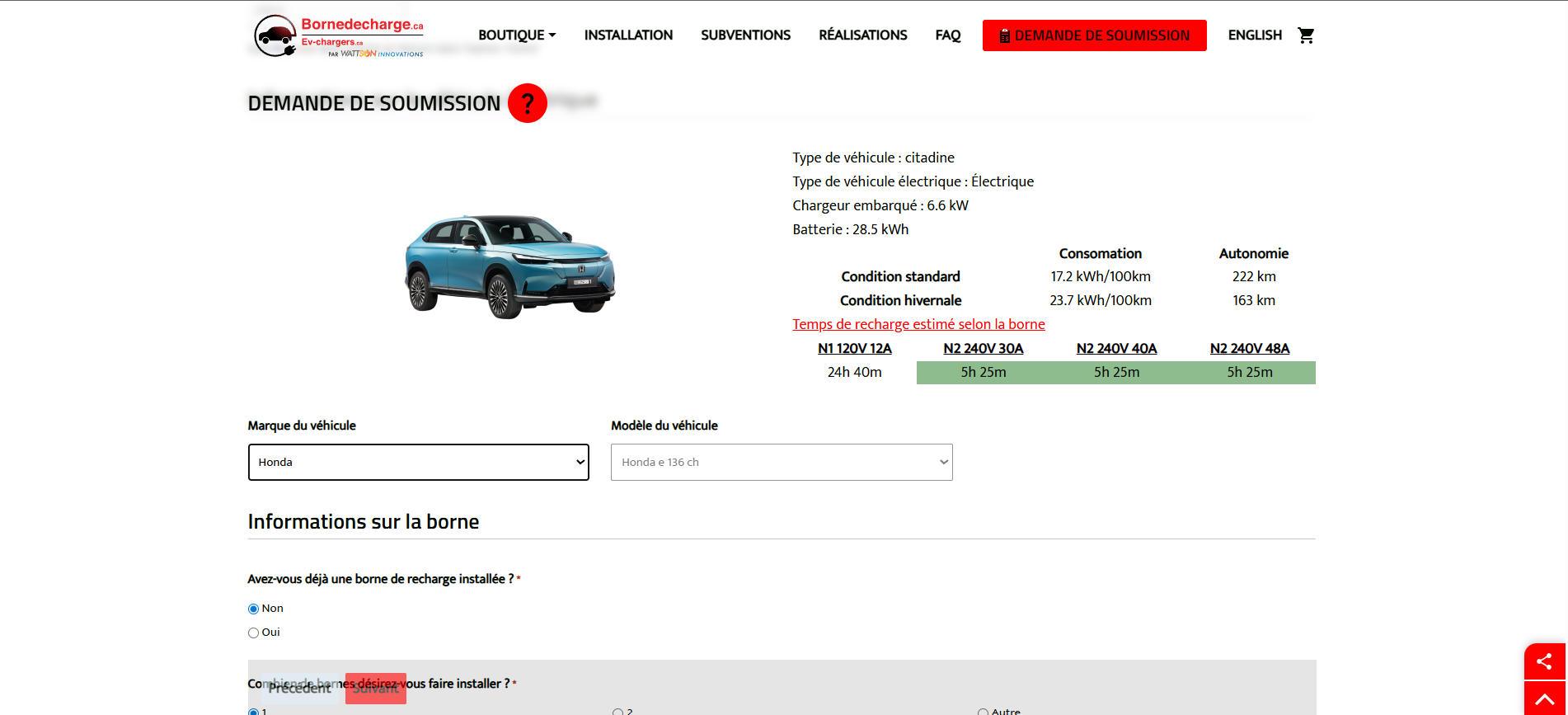This screenshot has height=715, width=1568.
Task: Click the '5h 25m' under N2 240V 30A
Action: pyautogui.click(x=984, y=372)
